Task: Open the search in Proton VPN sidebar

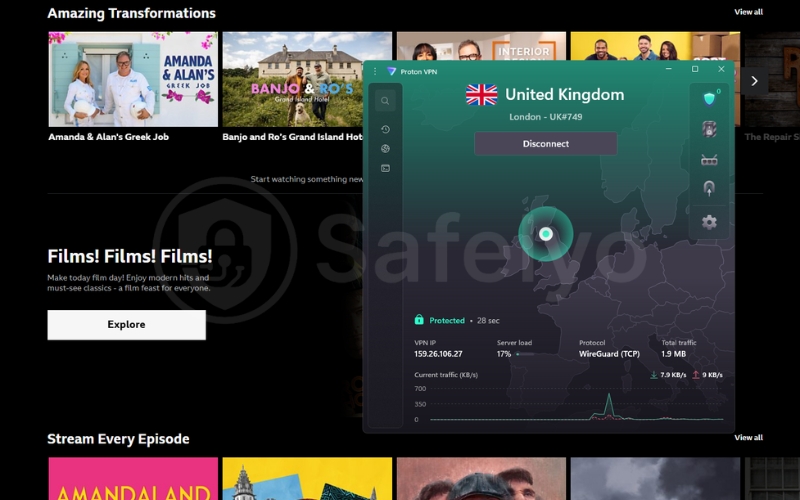Action: click(x=385, y=101)
